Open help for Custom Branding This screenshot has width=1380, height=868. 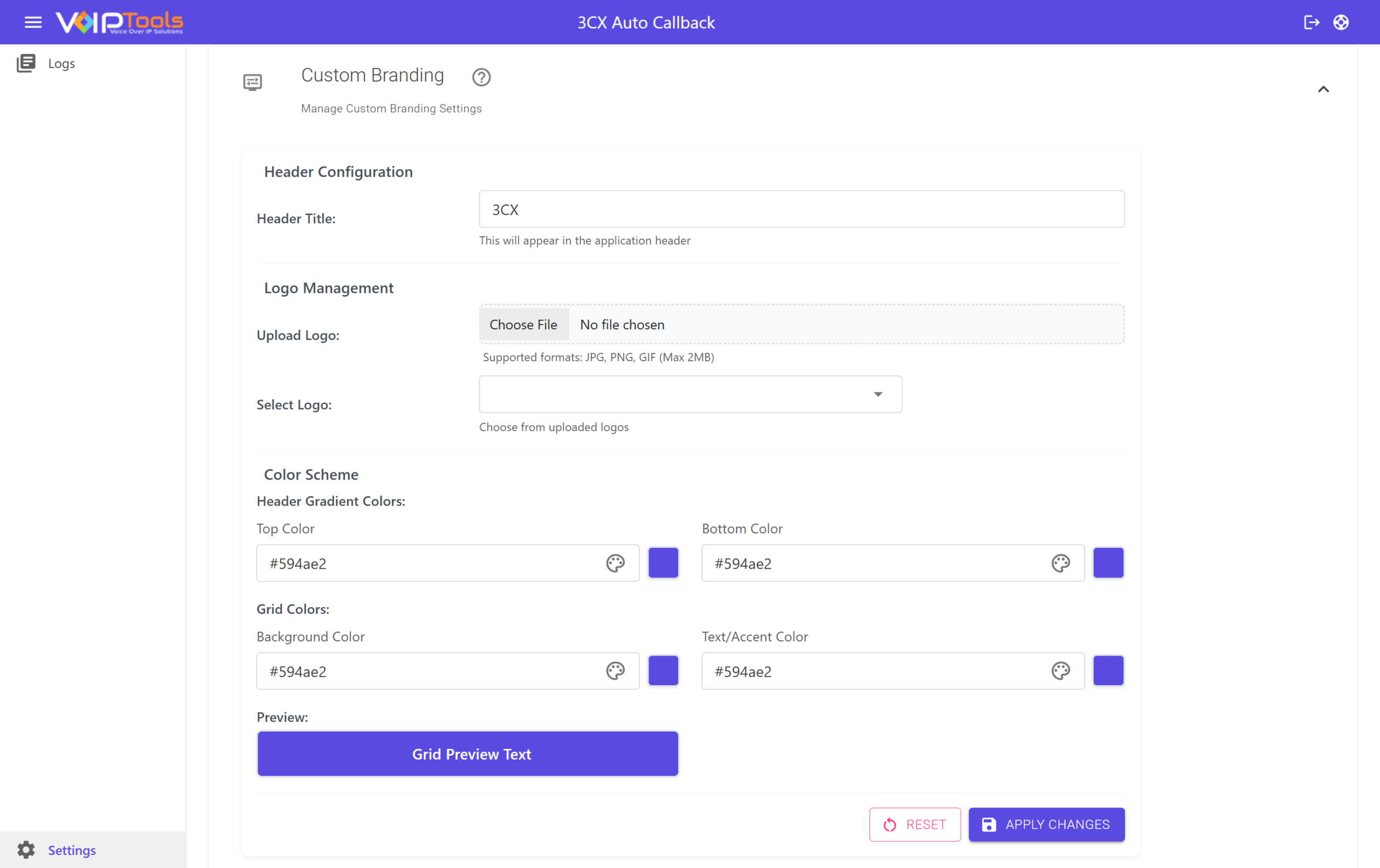(x=481, y=77)
